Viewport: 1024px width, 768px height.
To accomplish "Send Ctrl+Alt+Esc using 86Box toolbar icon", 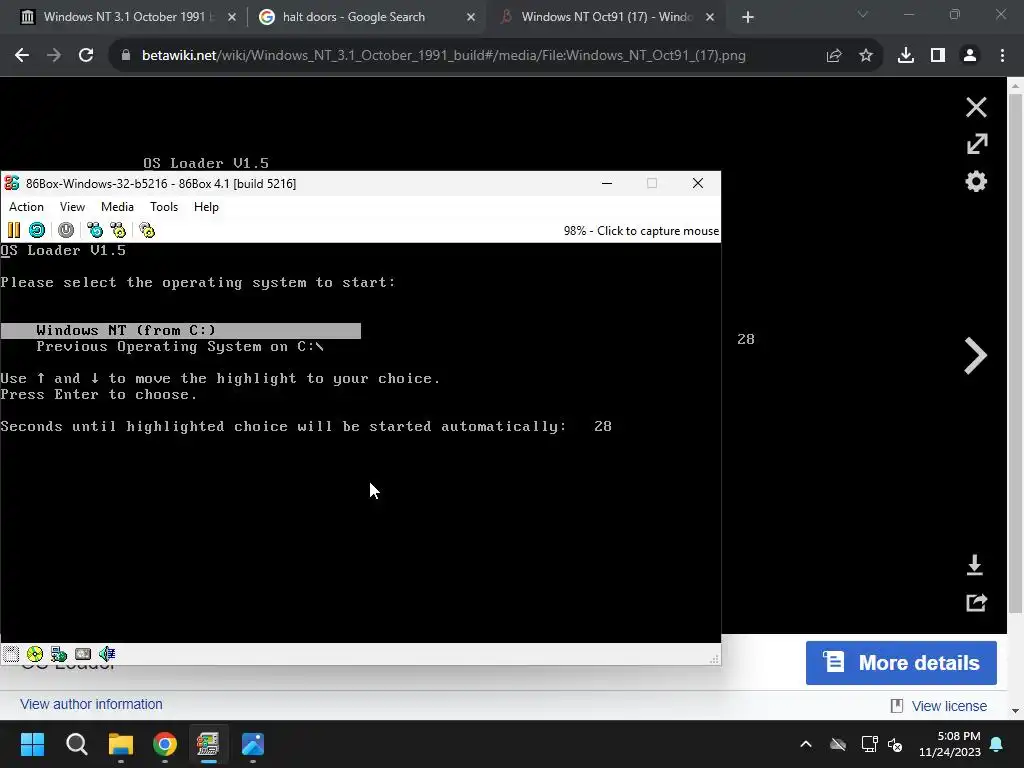I will (x=118, y=230).
